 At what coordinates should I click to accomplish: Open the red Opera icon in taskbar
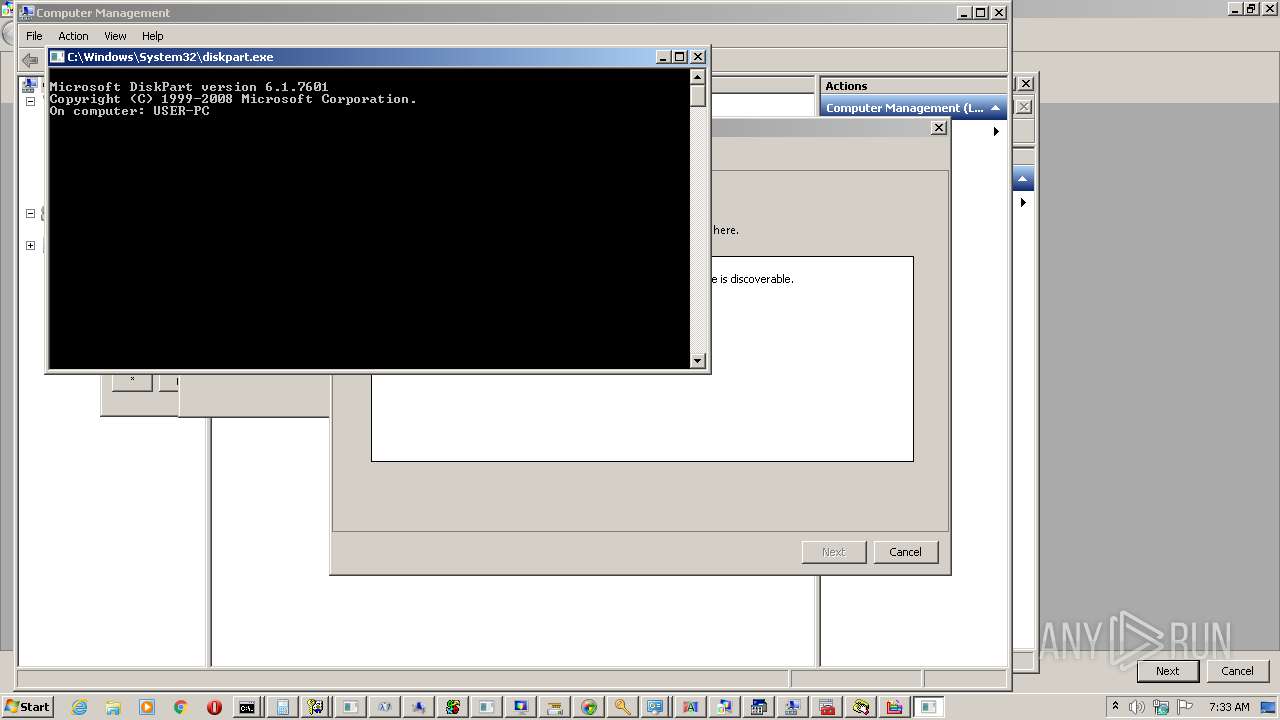pos(214,707)
